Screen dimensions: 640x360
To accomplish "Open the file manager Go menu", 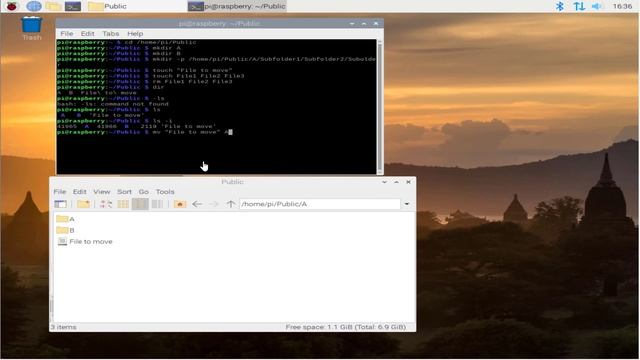I will pyautogui.click(x=143, y=191).
